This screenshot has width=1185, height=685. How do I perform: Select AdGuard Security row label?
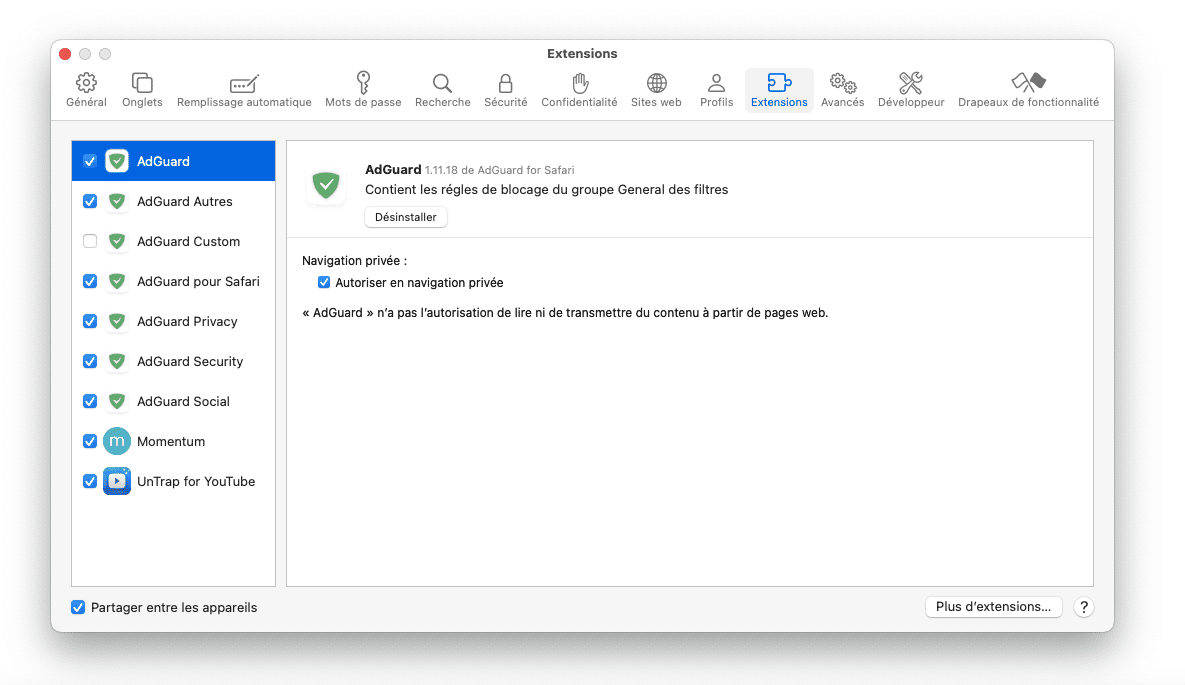(190, 361)
